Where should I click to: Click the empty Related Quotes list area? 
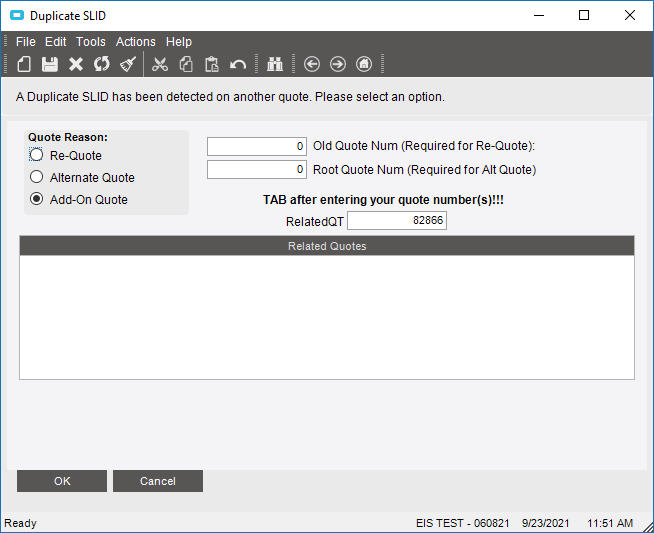point(327,317)
